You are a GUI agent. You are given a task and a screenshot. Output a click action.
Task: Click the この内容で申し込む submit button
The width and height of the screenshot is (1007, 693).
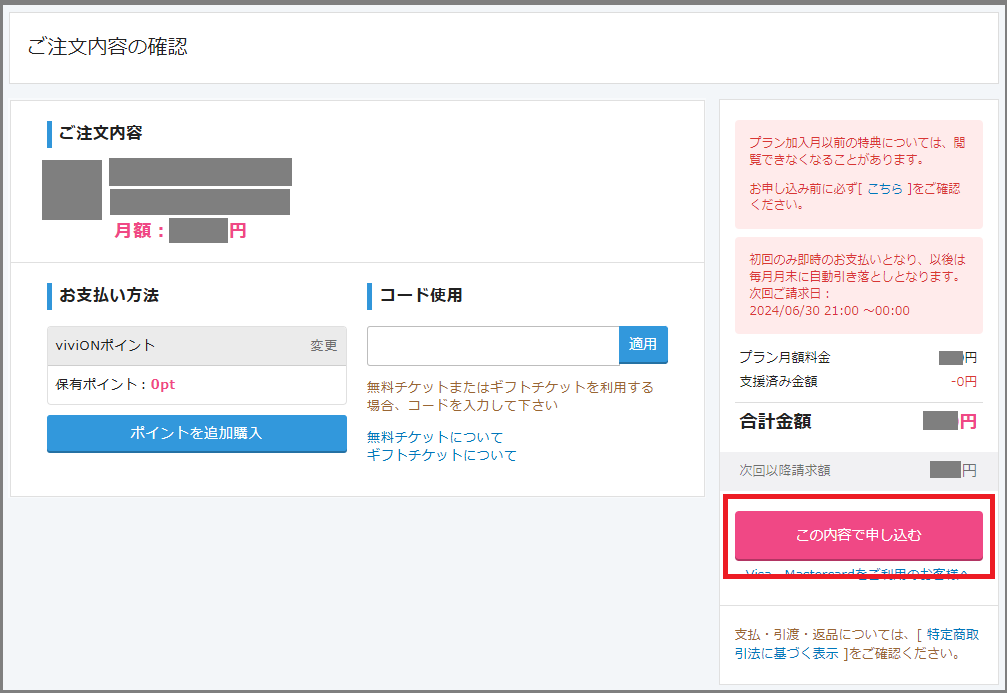pos(858,535)
